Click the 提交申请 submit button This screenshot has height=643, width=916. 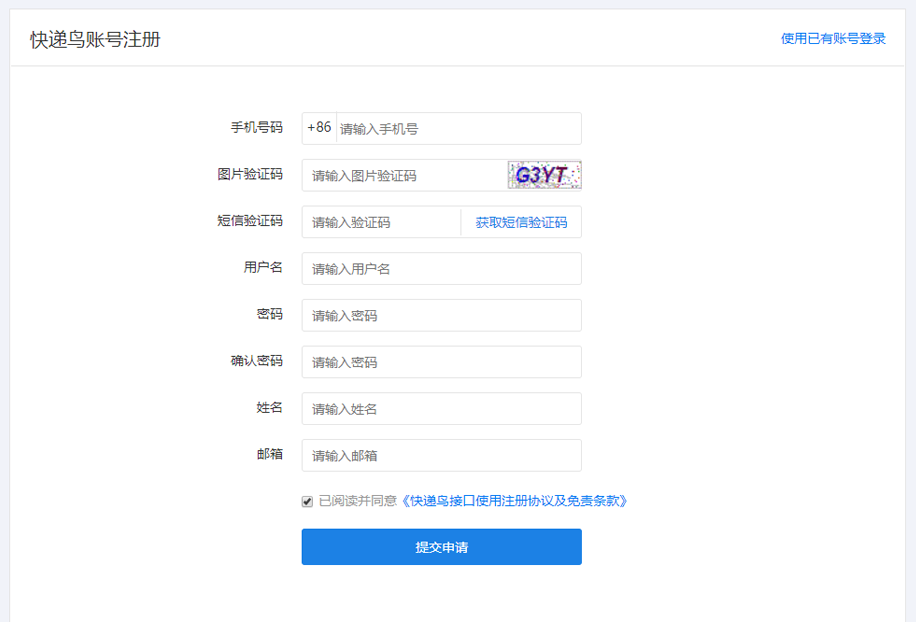point(441,547)
